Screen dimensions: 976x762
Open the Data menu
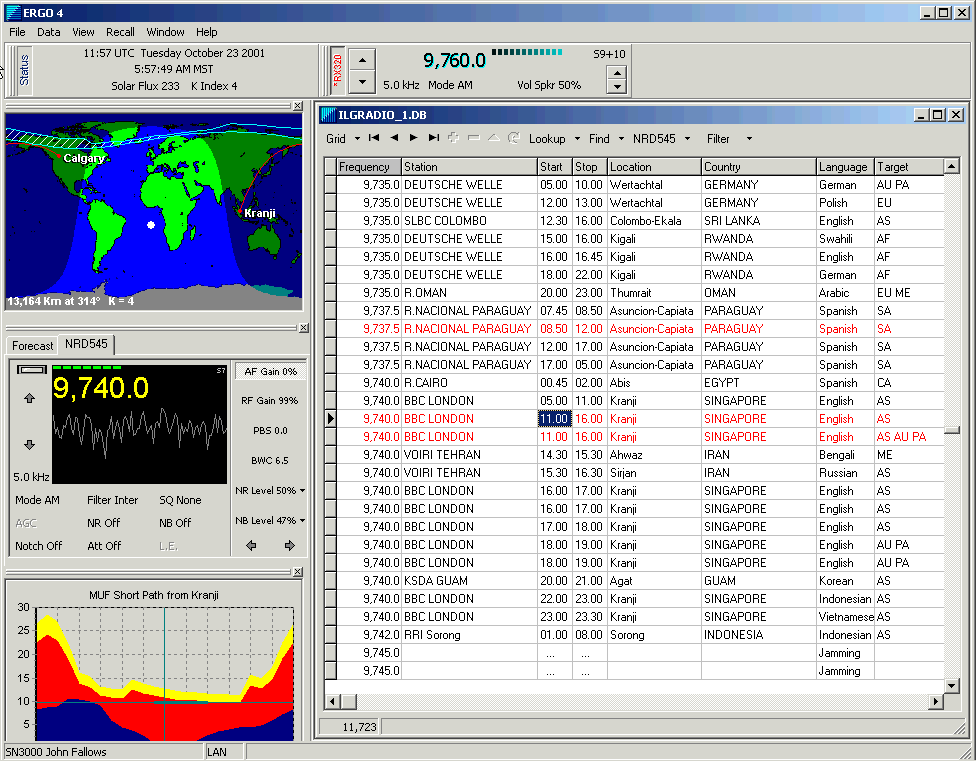49,32
